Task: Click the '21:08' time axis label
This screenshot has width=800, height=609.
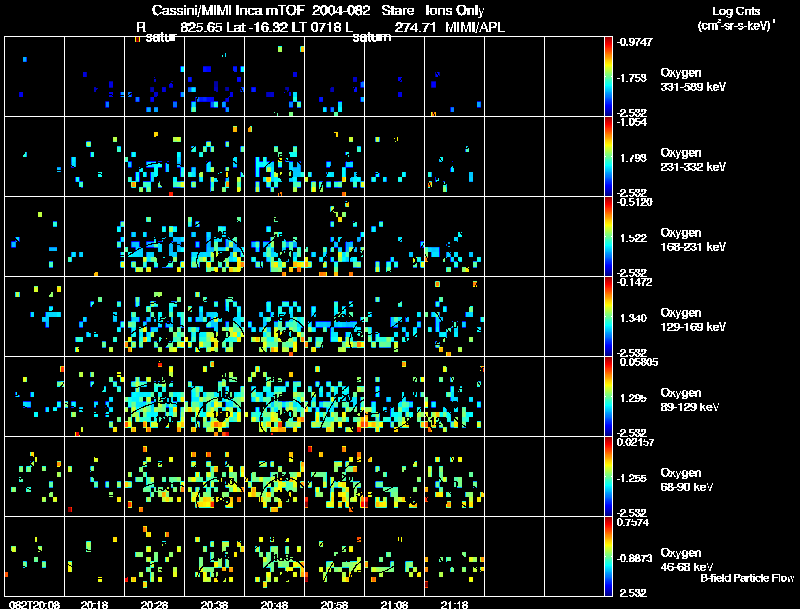Action: [x=394, y=604]
